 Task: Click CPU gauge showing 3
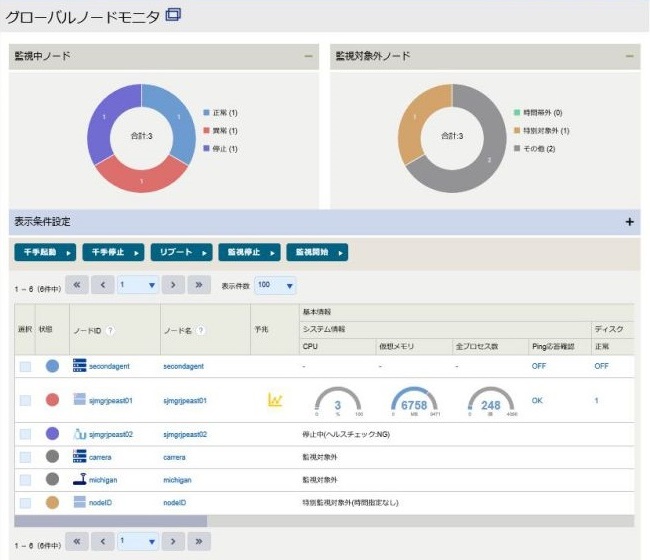tap(338, 401)
